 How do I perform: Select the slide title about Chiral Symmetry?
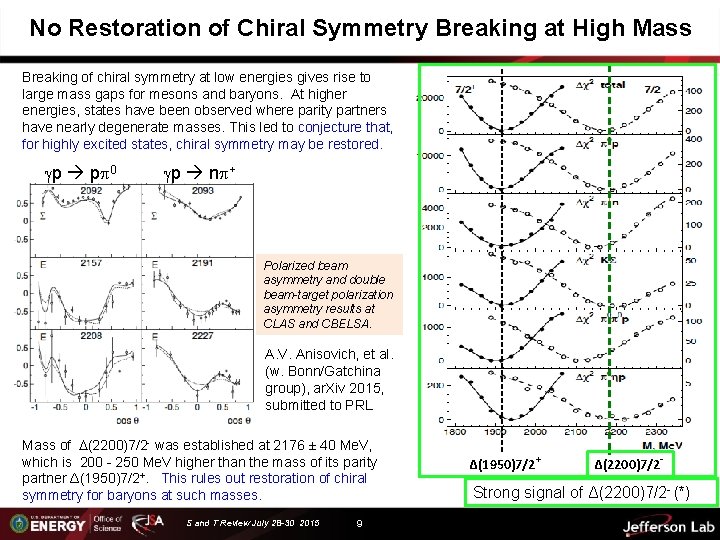tap(360, 28)
